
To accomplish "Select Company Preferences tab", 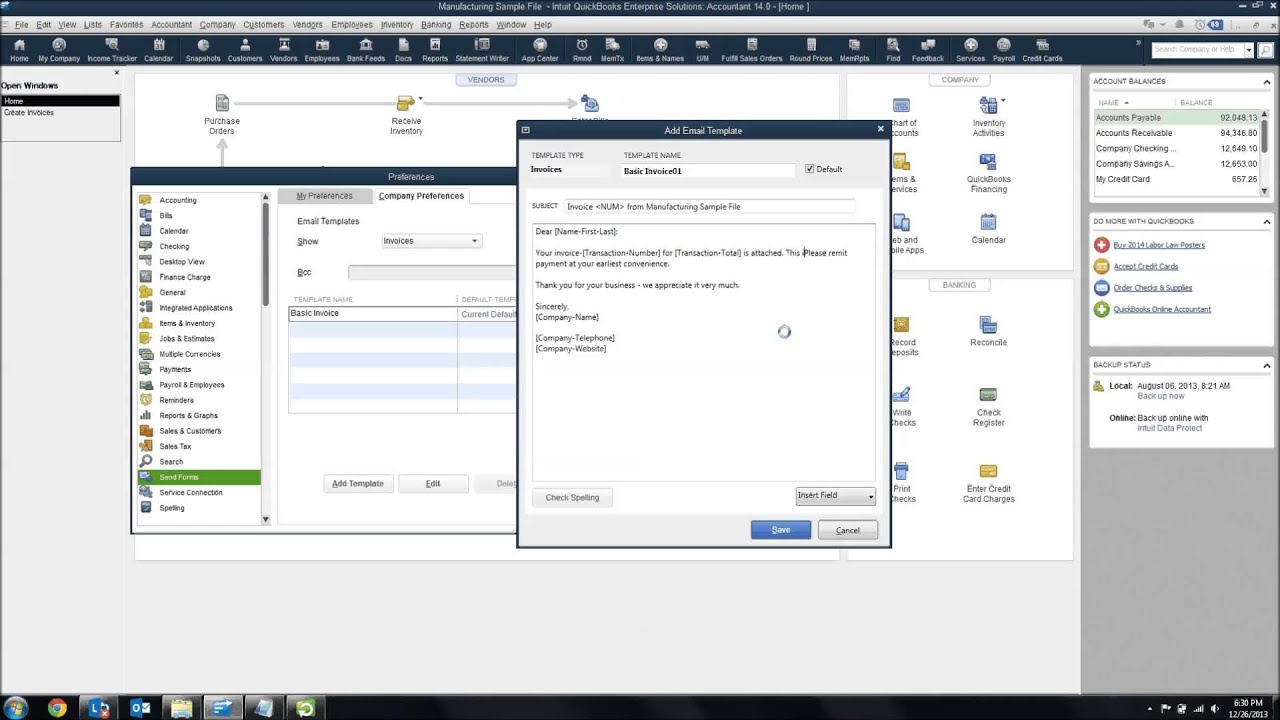I will pos(421,196).
